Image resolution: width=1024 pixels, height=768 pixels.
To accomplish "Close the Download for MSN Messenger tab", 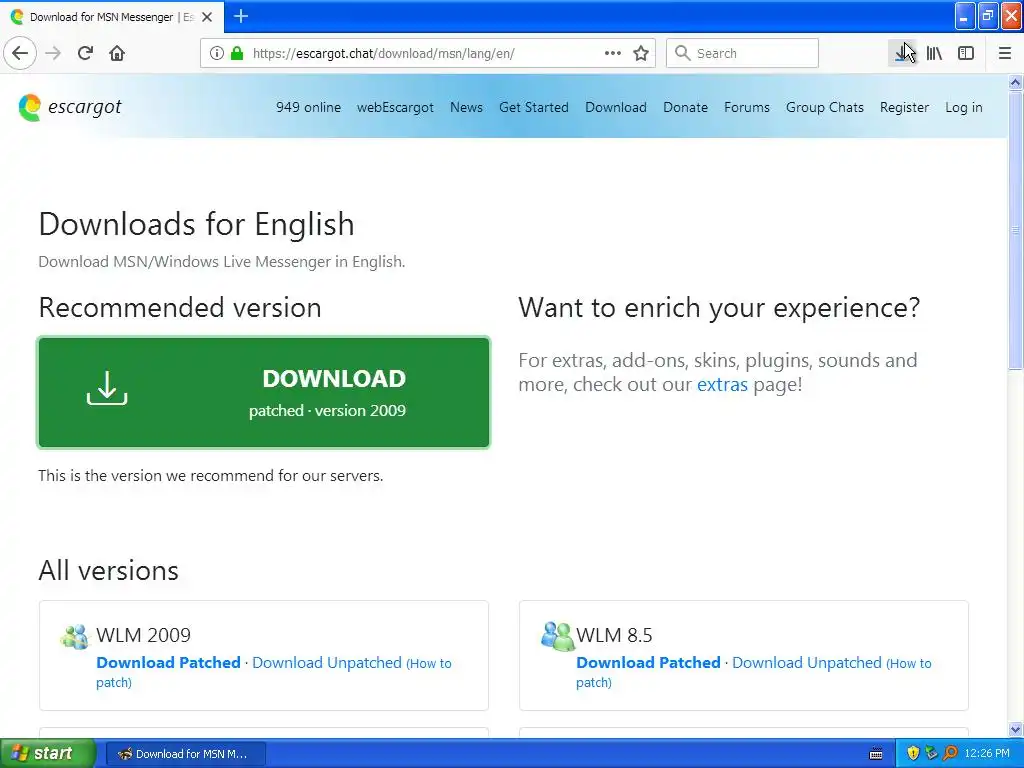I will tap(207, 17).
